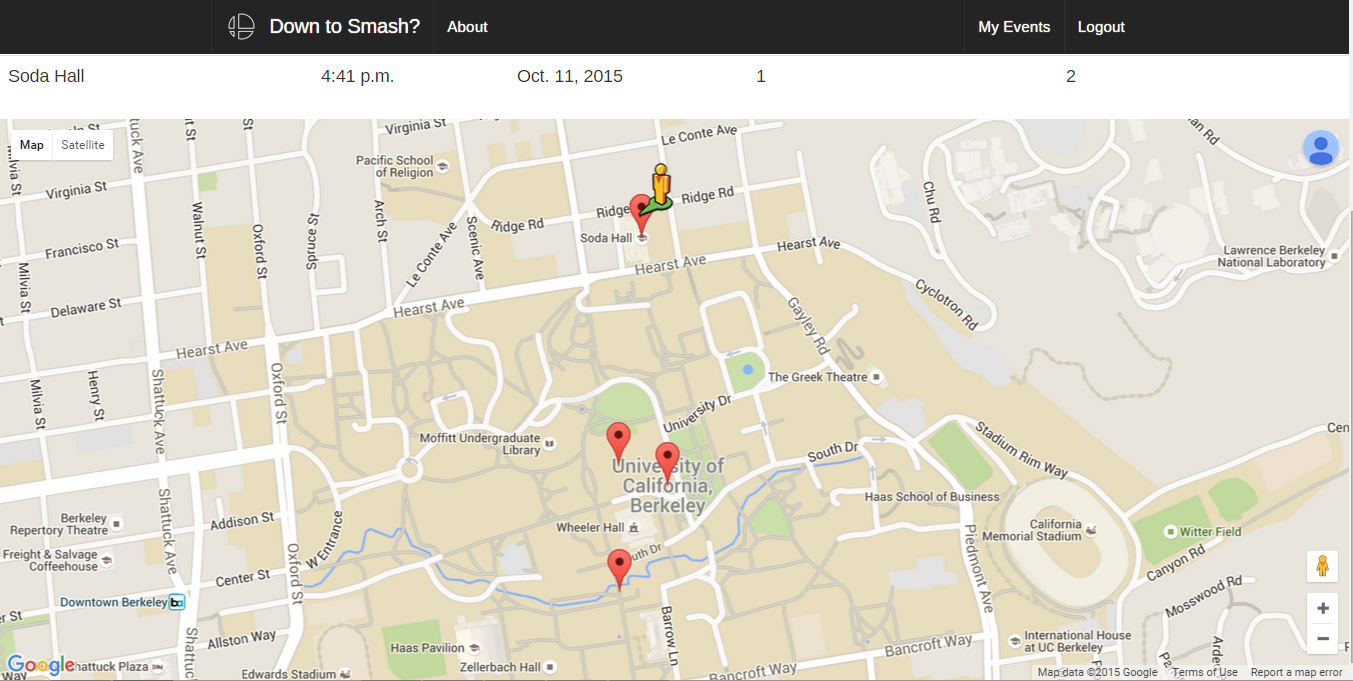
Task: Click the Zellerbach Hall place icon
Action: point(550,666)
